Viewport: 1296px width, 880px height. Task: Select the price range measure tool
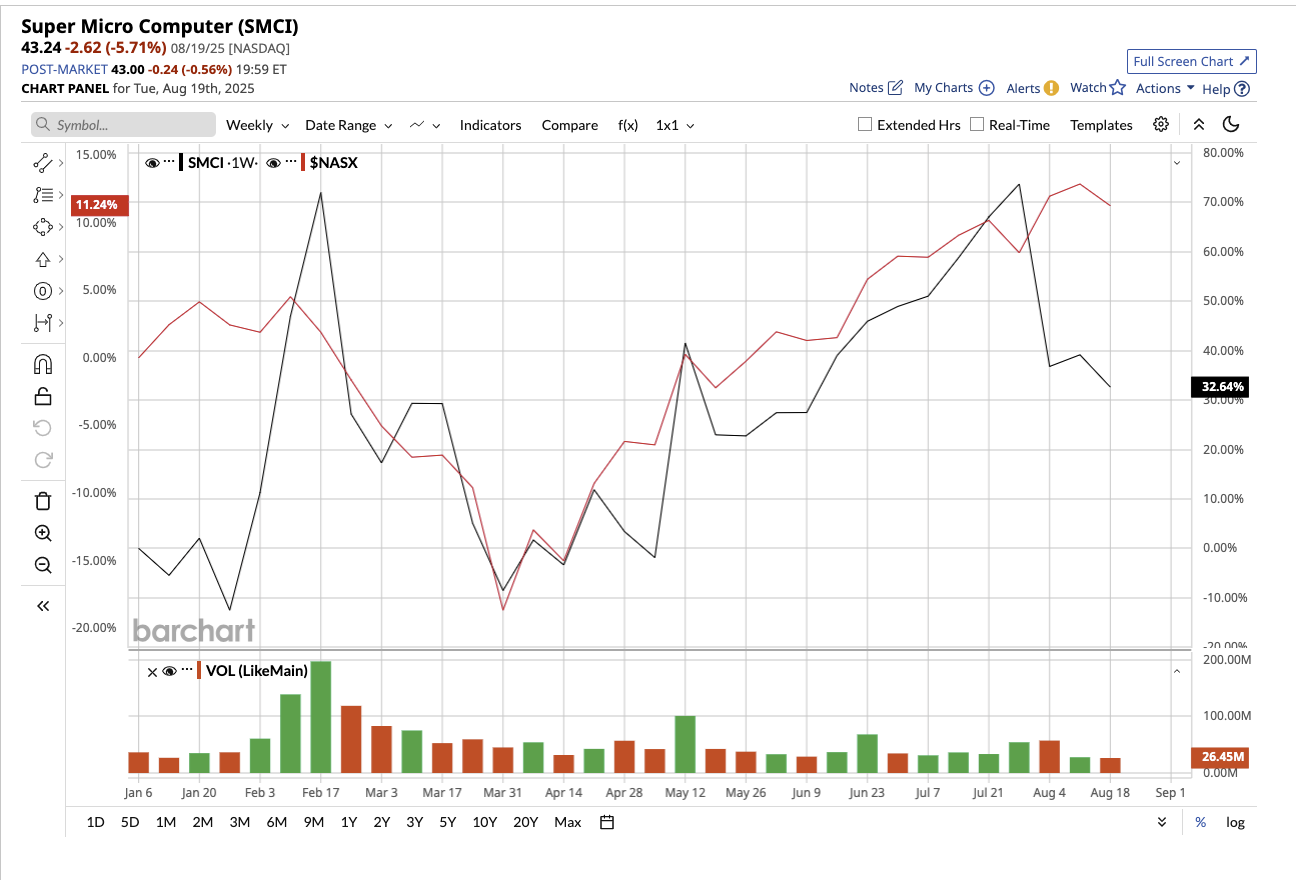[42, 323]
